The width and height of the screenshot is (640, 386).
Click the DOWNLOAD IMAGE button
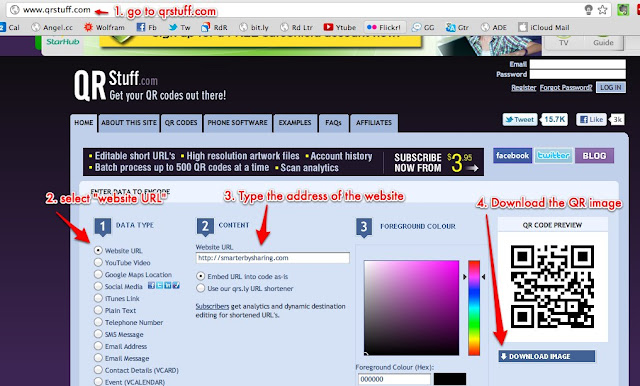[x=547, y=356]
